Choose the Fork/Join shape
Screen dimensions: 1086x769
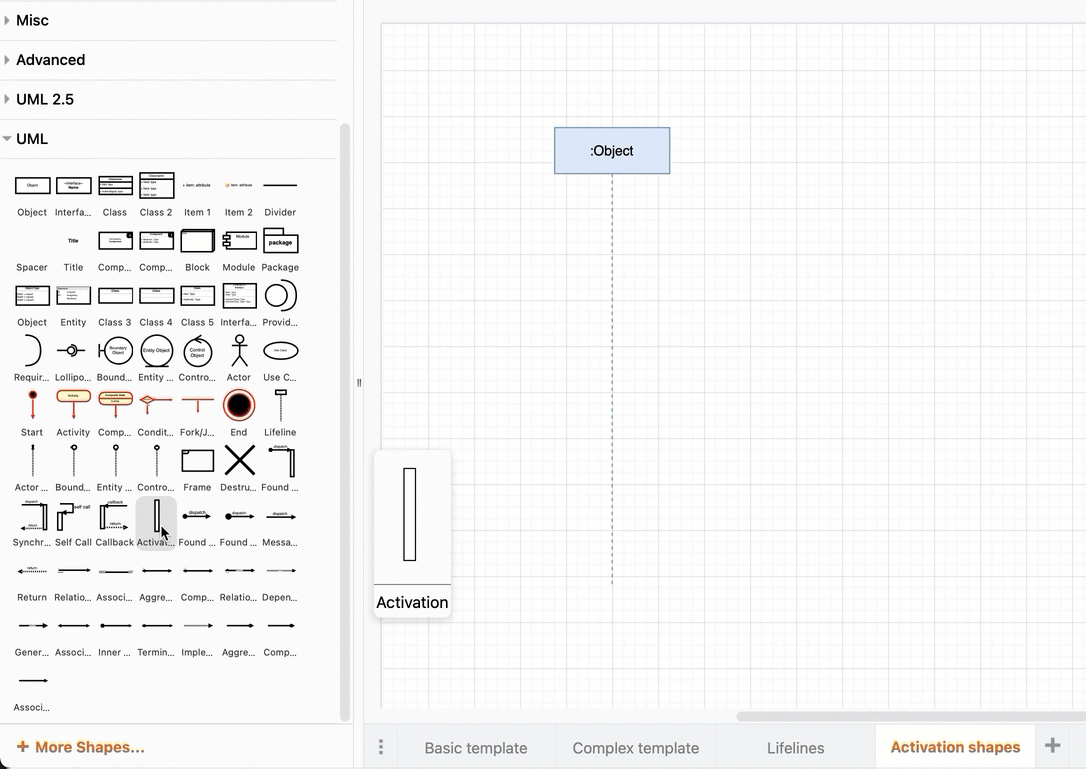[x=197, y=405]
